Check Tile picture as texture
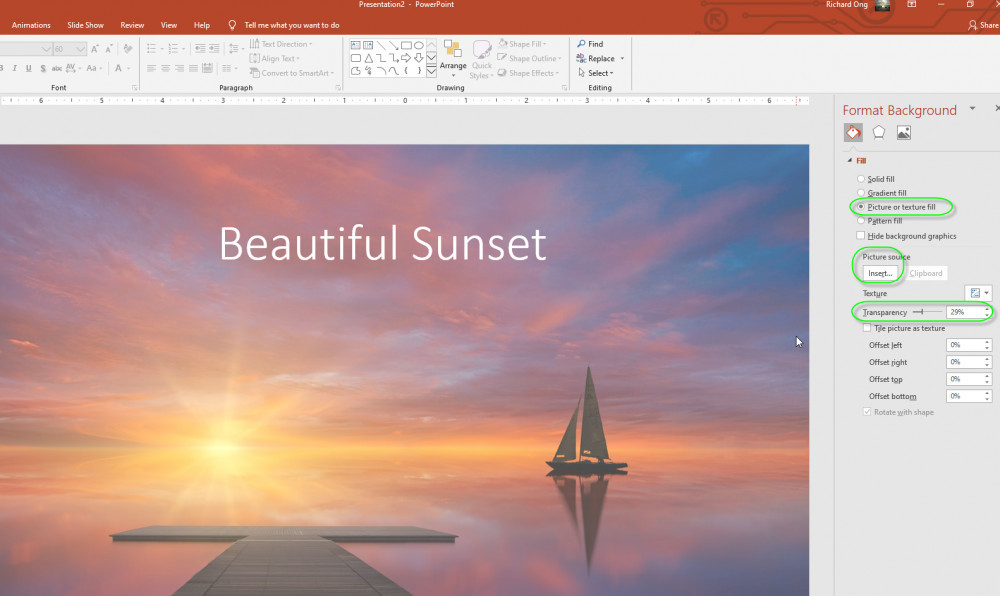The width and height of the screenshot is (1000, 596). pos(866,328)
